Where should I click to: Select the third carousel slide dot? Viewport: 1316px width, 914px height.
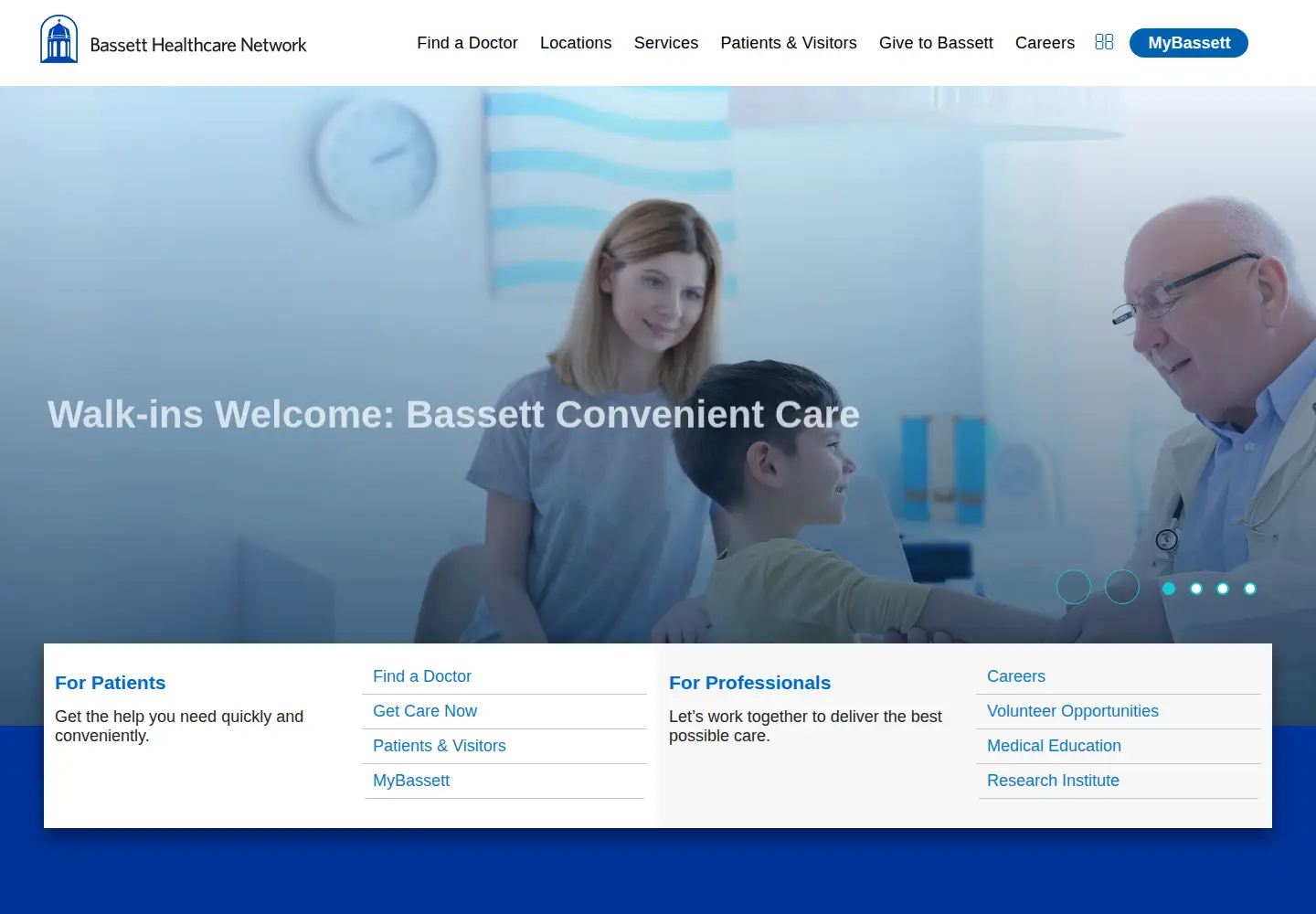point(1223,589)
